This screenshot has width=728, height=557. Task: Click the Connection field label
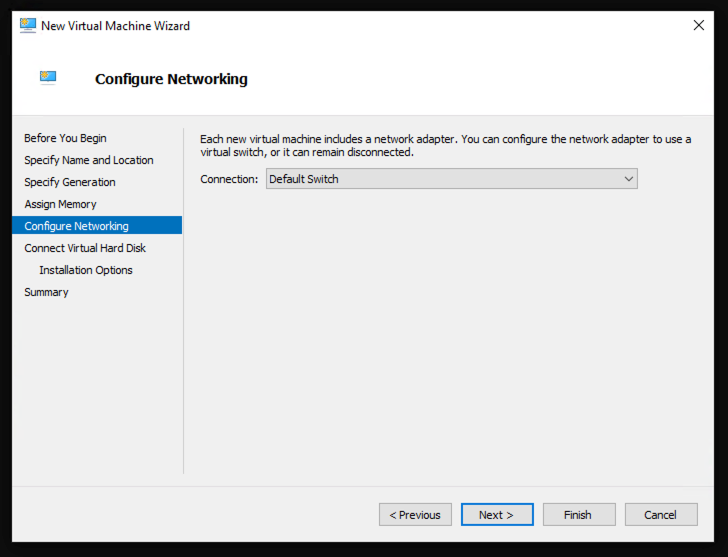point(229,179)
